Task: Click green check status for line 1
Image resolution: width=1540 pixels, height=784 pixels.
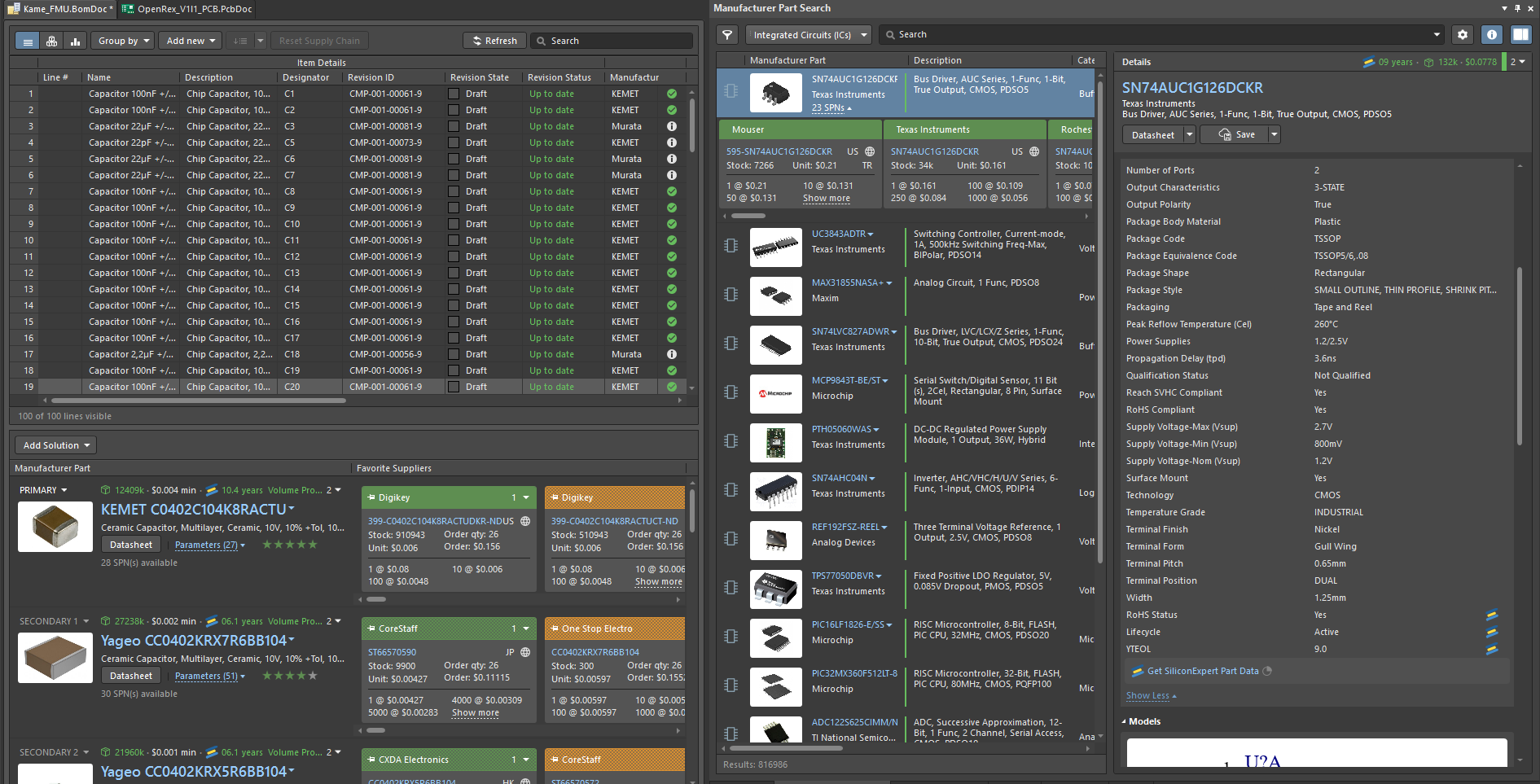Action: click(672, 94)
